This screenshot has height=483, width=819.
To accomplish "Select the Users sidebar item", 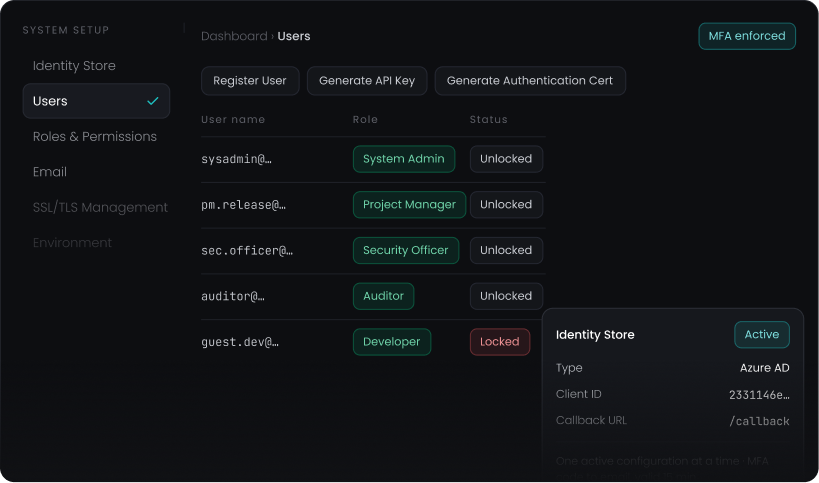I will click(96, 101).
